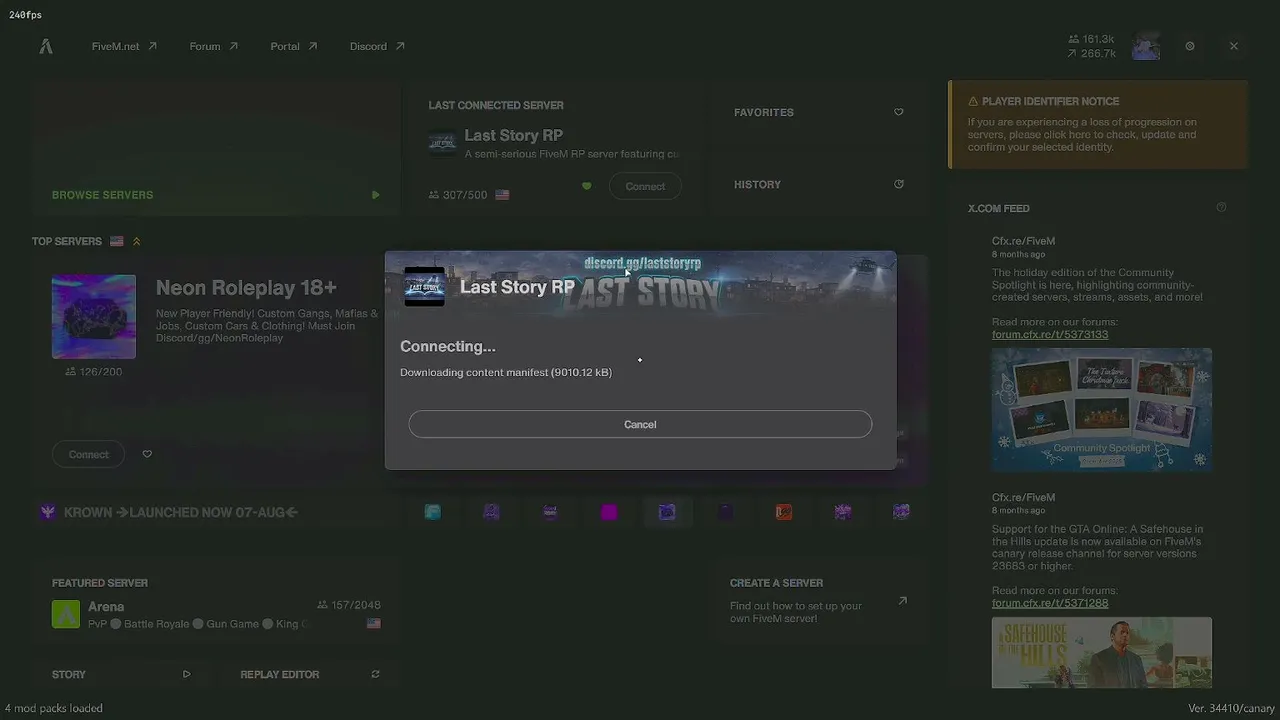Click the US flag on the Arena row
This screenshot has height=720, width=1280.
click(x=374, y=623)
